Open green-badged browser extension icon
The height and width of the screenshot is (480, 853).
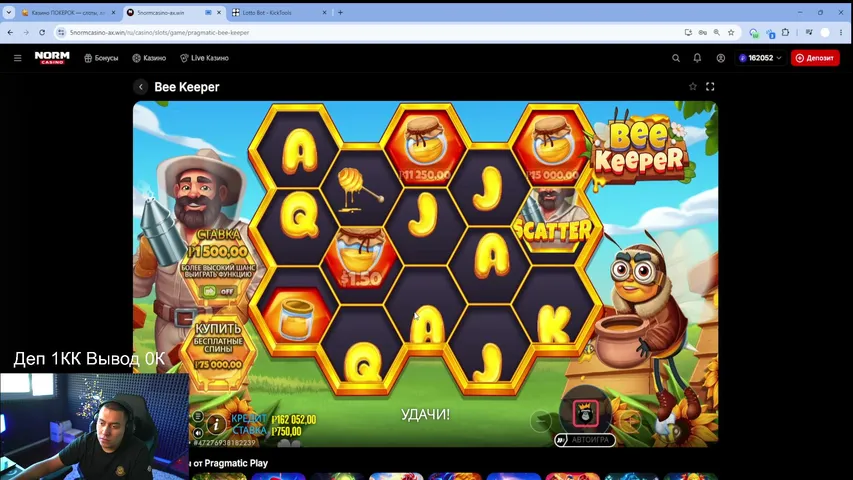tap(753, 33)
